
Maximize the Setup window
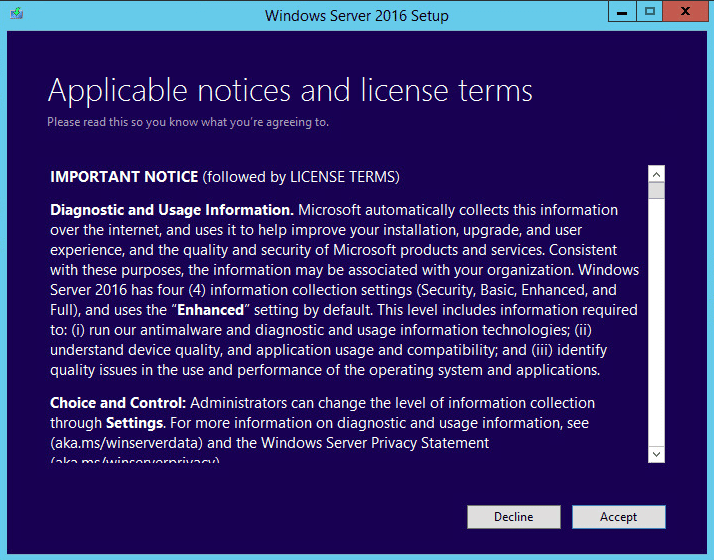click(650, 12)
